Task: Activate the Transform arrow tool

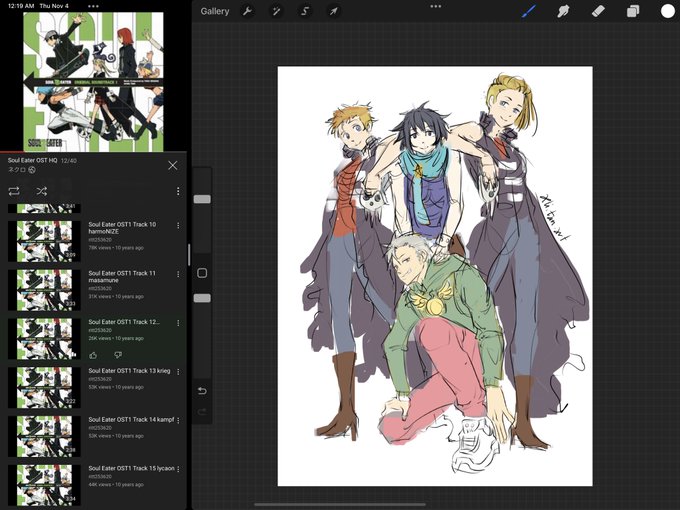Action: pos(333,11)
